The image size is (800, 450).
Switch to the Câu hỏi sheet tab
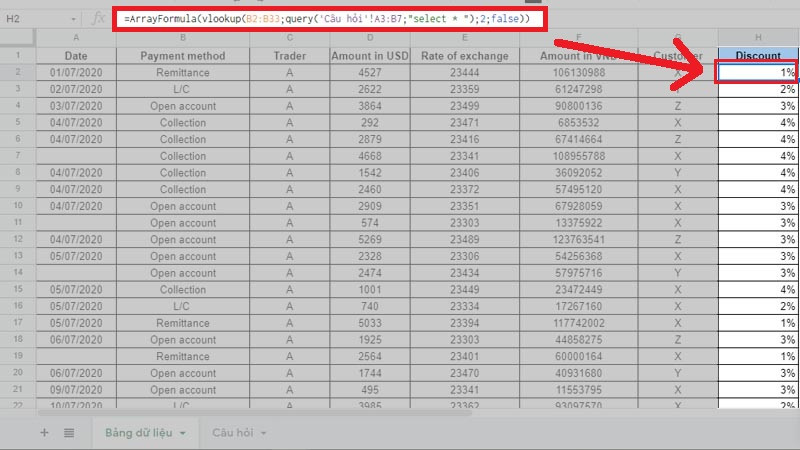click(x=233, y=433)
